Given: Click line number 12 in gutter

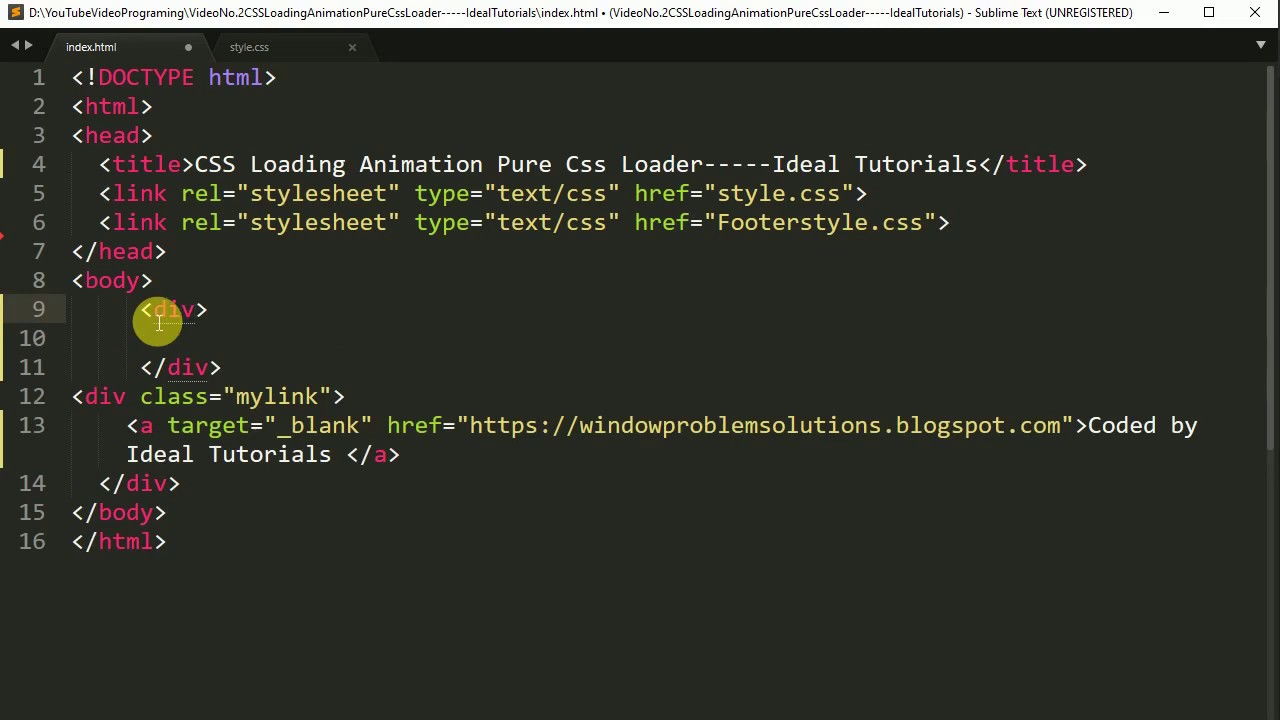Looking at the screenshot, I should point(32,396).
